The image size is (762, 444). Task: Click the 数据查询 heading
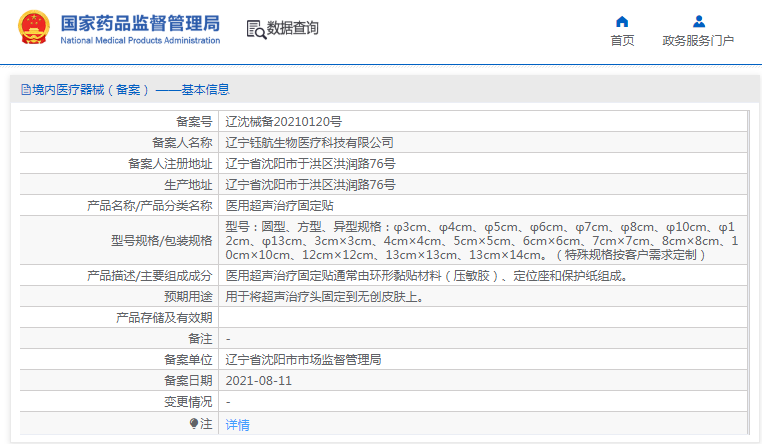[x=293, y=28]
